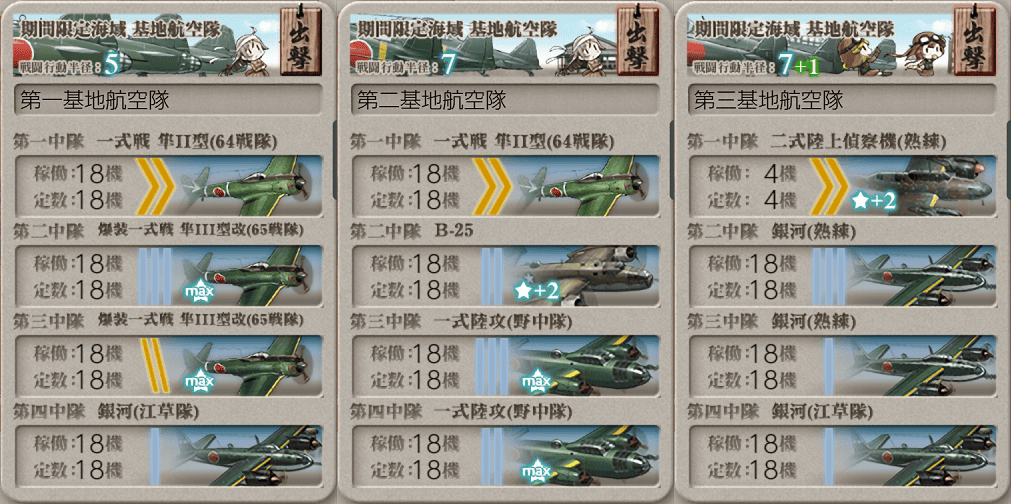Select the B-25 bomber aircraft image
The width and height of the screenshot is (1011, 504).
coord(584,275)
